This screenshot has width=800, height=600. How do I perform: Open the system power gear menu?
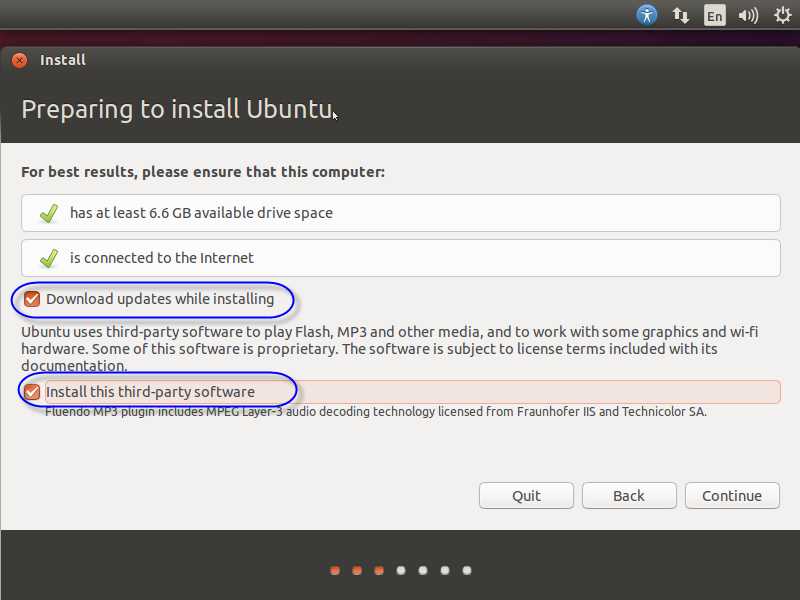point(783,15)
